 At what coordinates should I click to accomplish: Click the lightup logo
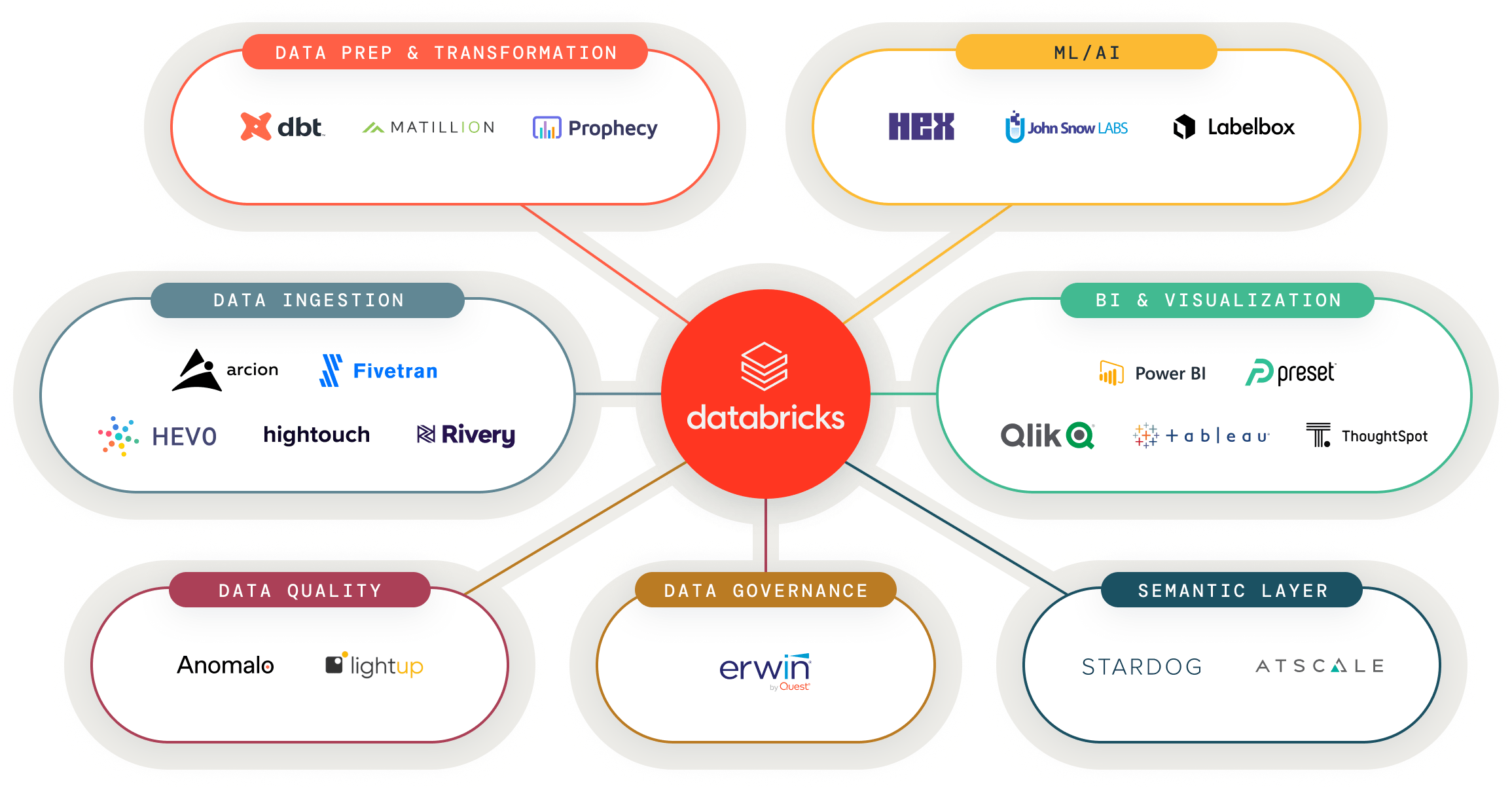click(x=374, y=665)
